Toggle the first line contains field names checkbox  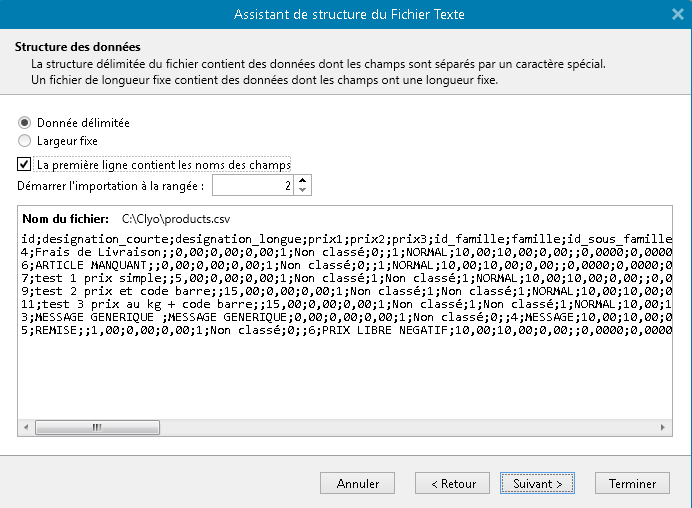pyautogui.click(x=25, y=164)
